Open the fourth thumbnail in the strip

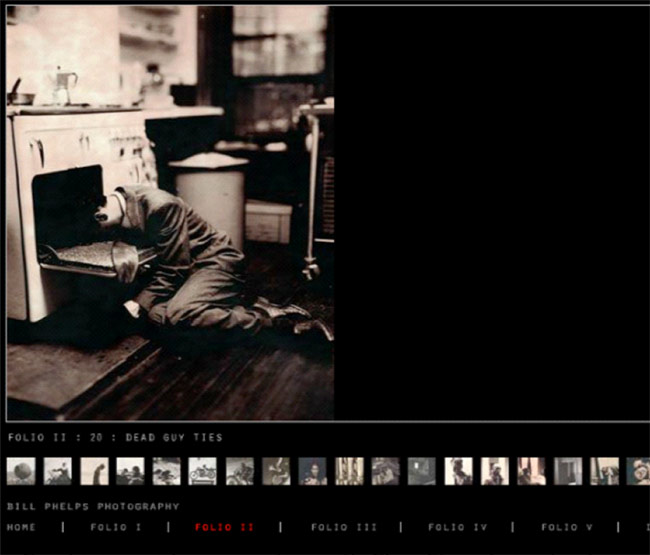click(130, 471)
